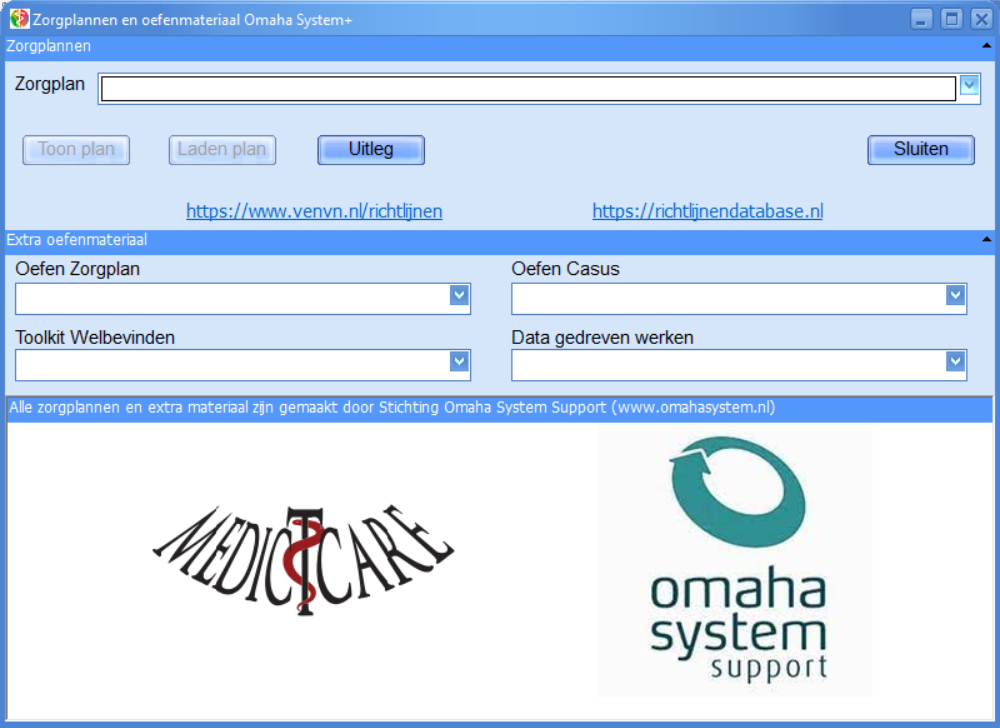Open the richtlijnendatabase.nl link

pyautogui.click(x=707, y=212)
